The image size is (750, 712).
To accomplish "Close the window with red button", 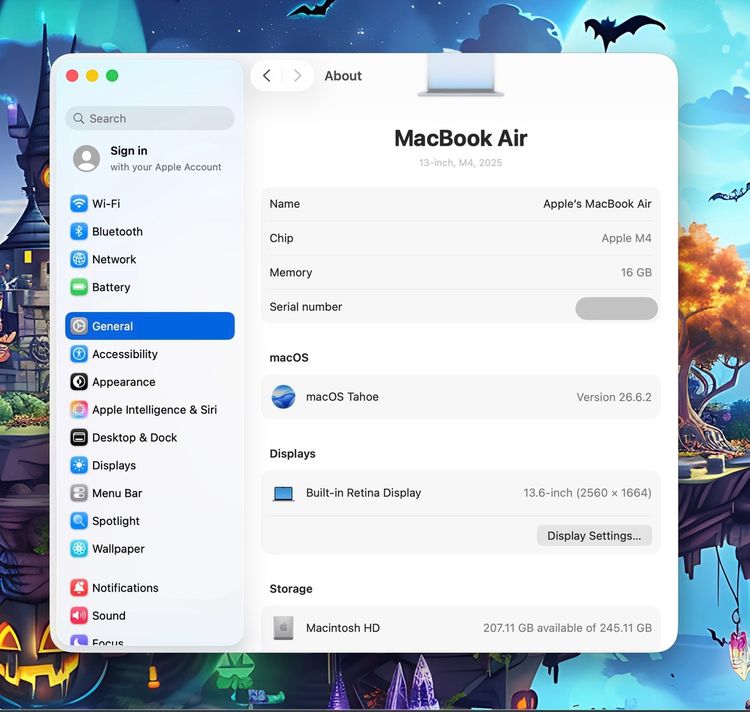I will click(x=72, y=76).
